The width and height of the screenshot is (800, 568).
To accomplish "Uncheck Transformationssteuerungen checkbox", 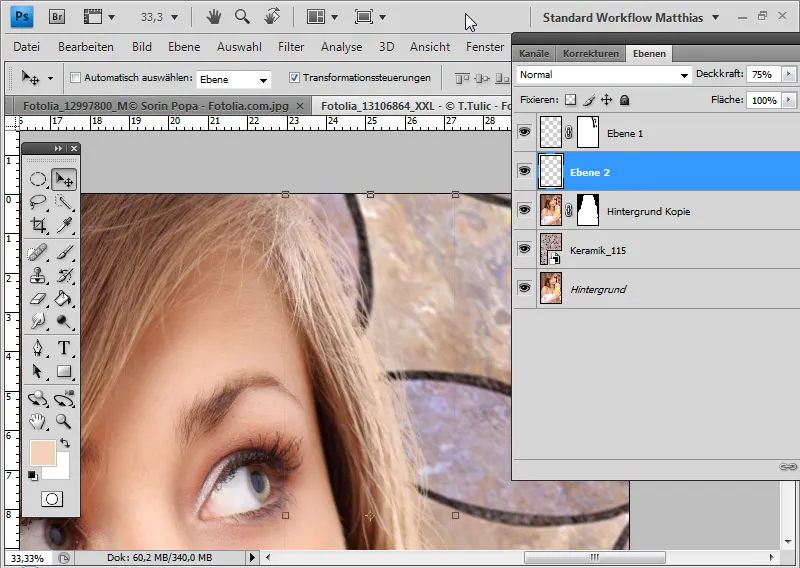I will tap(294, 78).
